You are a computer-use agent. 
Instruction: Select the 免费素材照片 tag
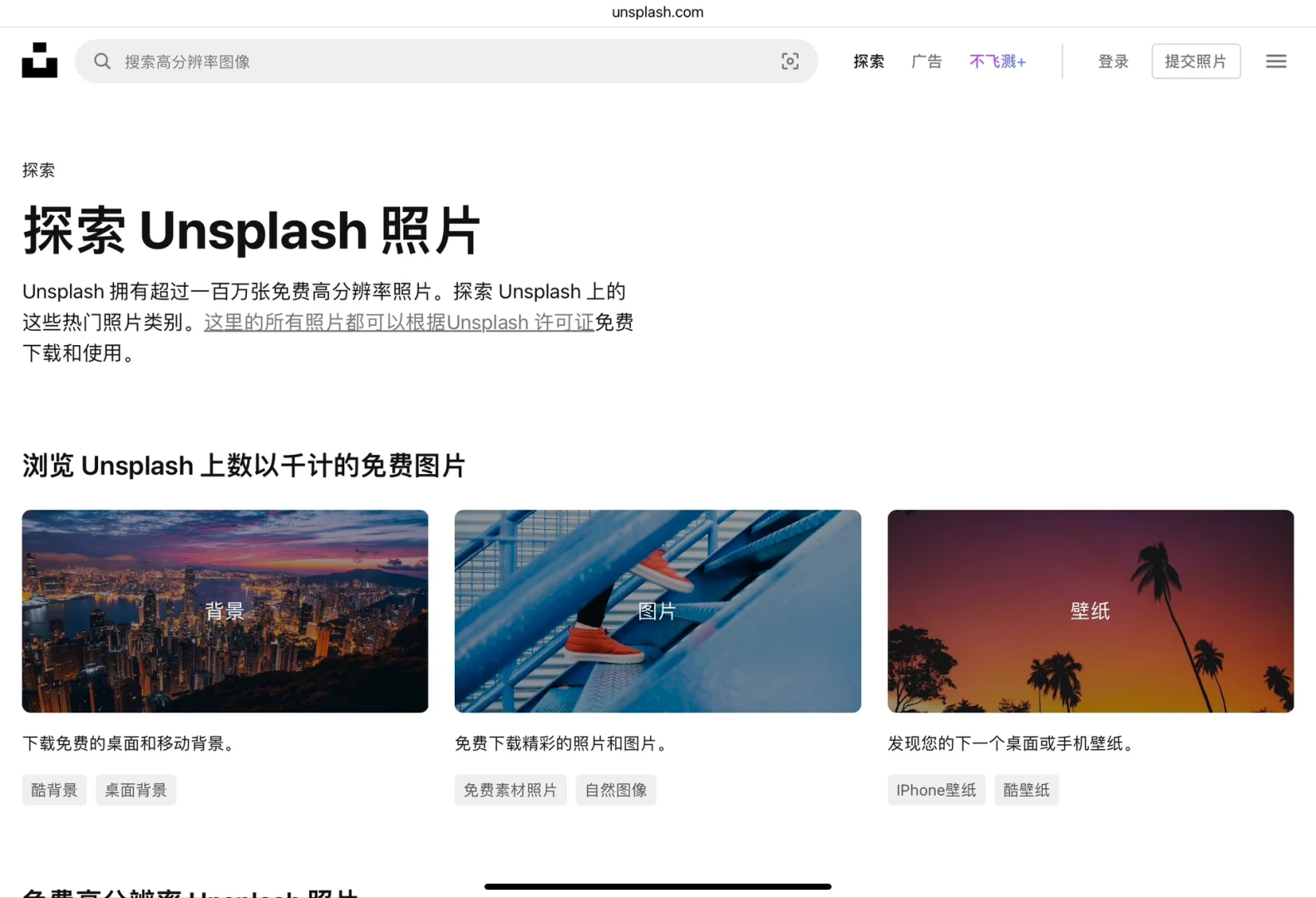(x=510, y=790)
